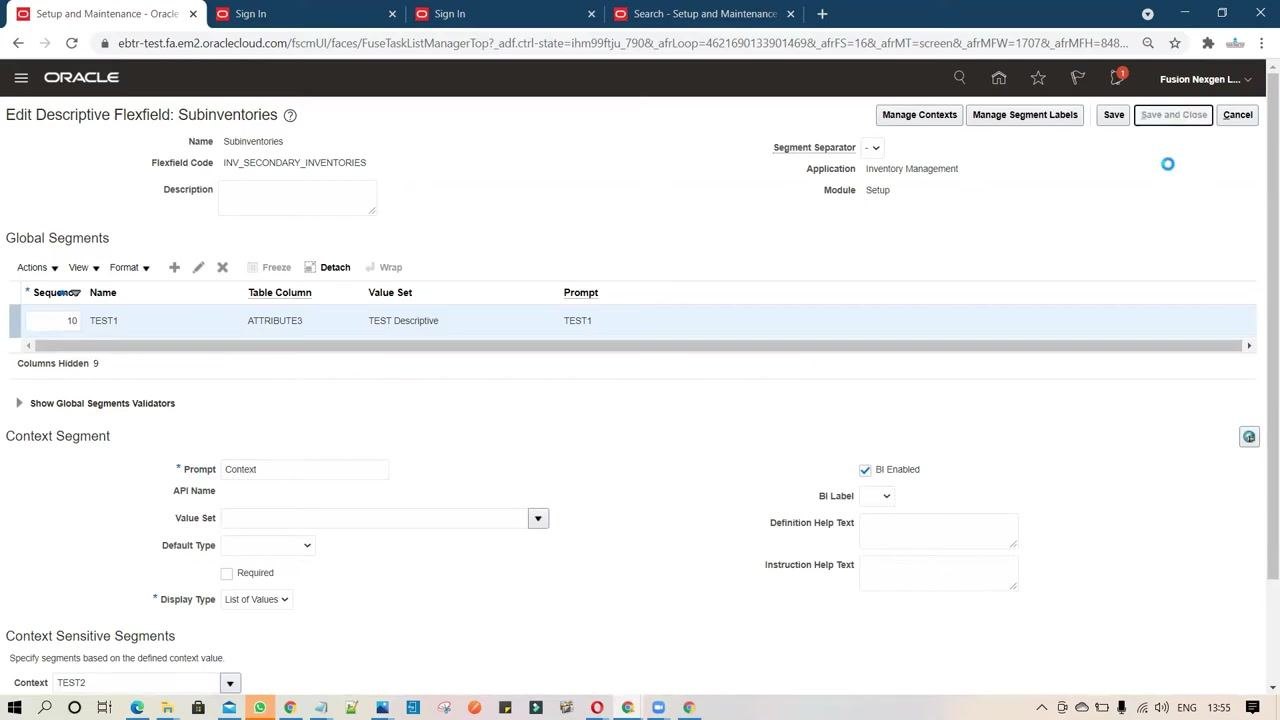Go to the Home icon

[x=999, y=78]
